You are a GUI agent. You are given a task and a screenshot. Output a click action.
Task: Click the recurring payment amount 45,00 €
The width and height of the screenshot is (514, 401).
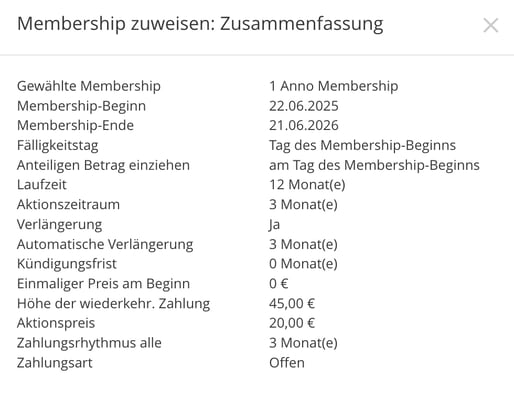tap(292, 304)
